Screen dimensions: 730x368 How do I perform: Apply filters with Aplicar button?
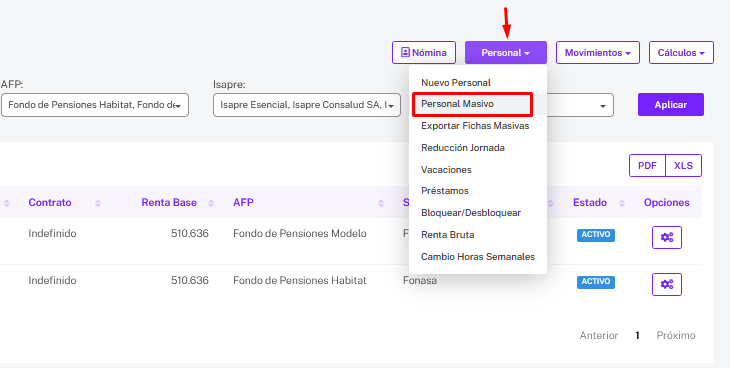tap(671, 105)
